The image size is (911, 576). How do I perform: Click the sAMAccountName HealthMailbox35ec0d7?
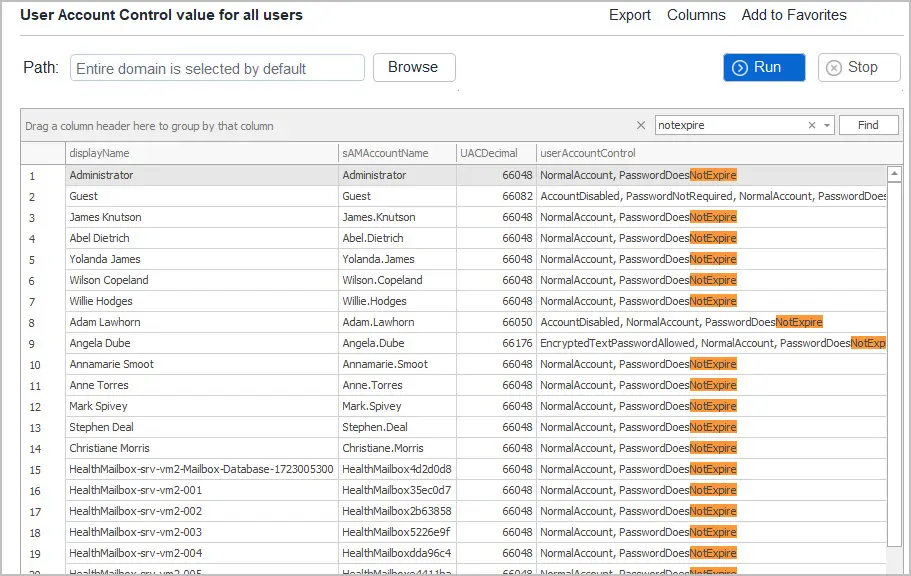[397, 490]
